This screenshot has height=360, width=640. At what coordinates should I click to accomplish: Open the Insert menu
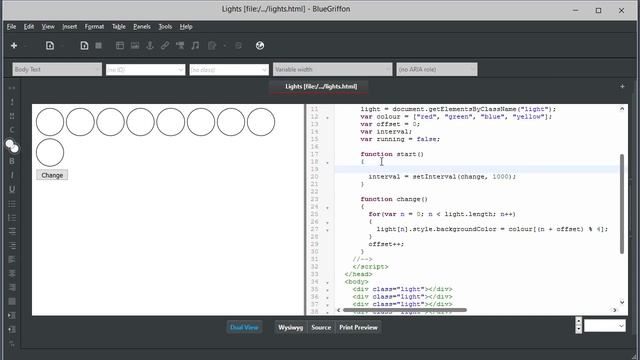tap(69, 27)
